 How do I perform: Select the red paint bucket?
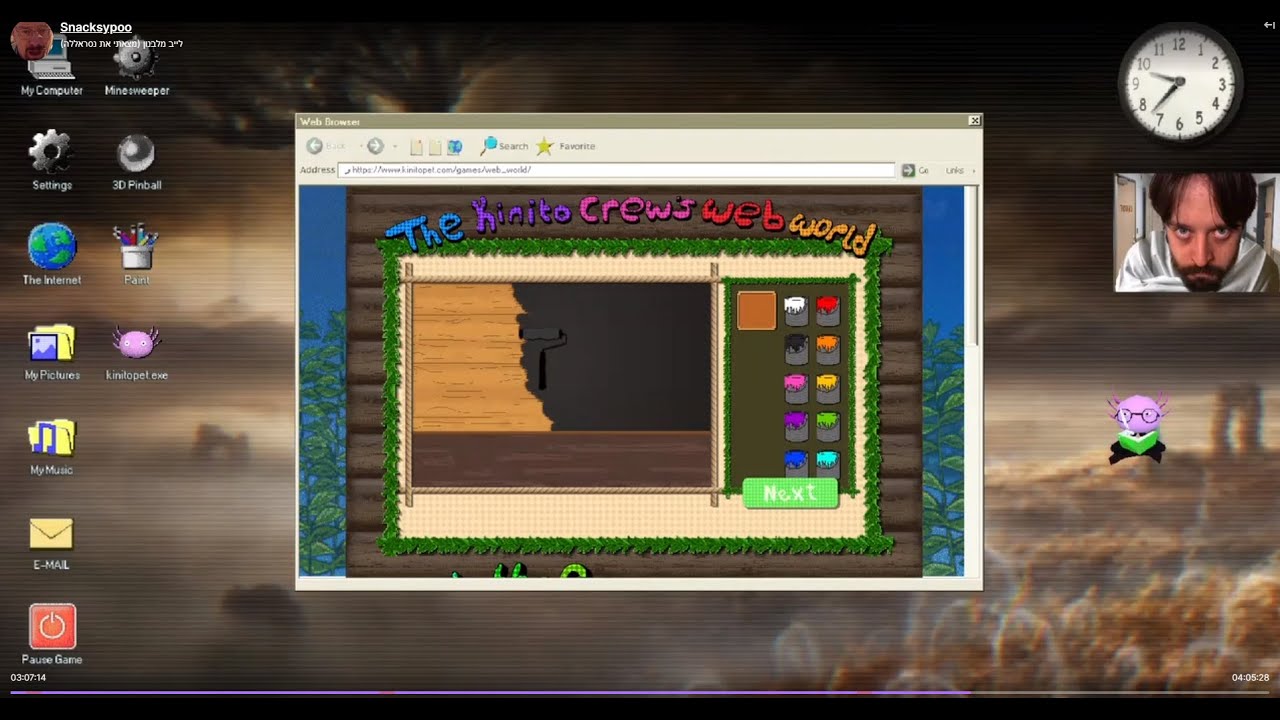click(827, 310)
